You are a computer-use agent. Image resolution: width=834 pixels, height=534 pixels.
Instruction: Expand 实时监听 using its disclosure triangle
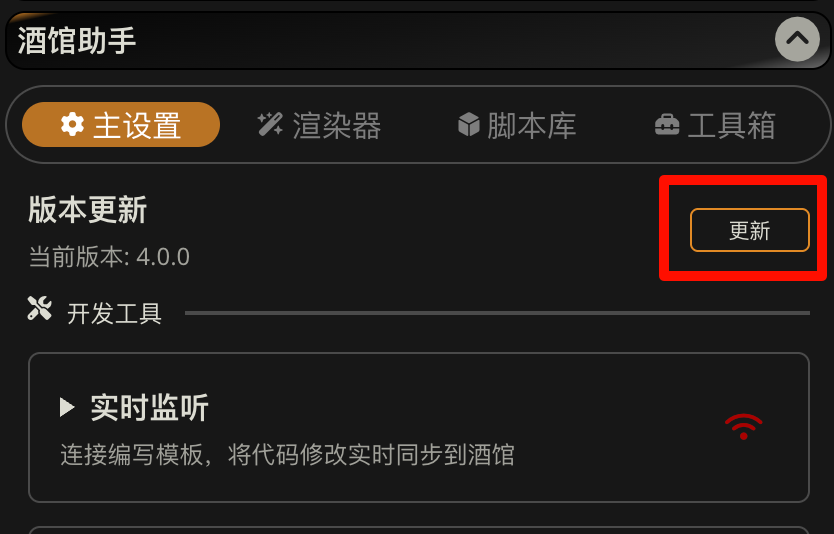[67, 407]
